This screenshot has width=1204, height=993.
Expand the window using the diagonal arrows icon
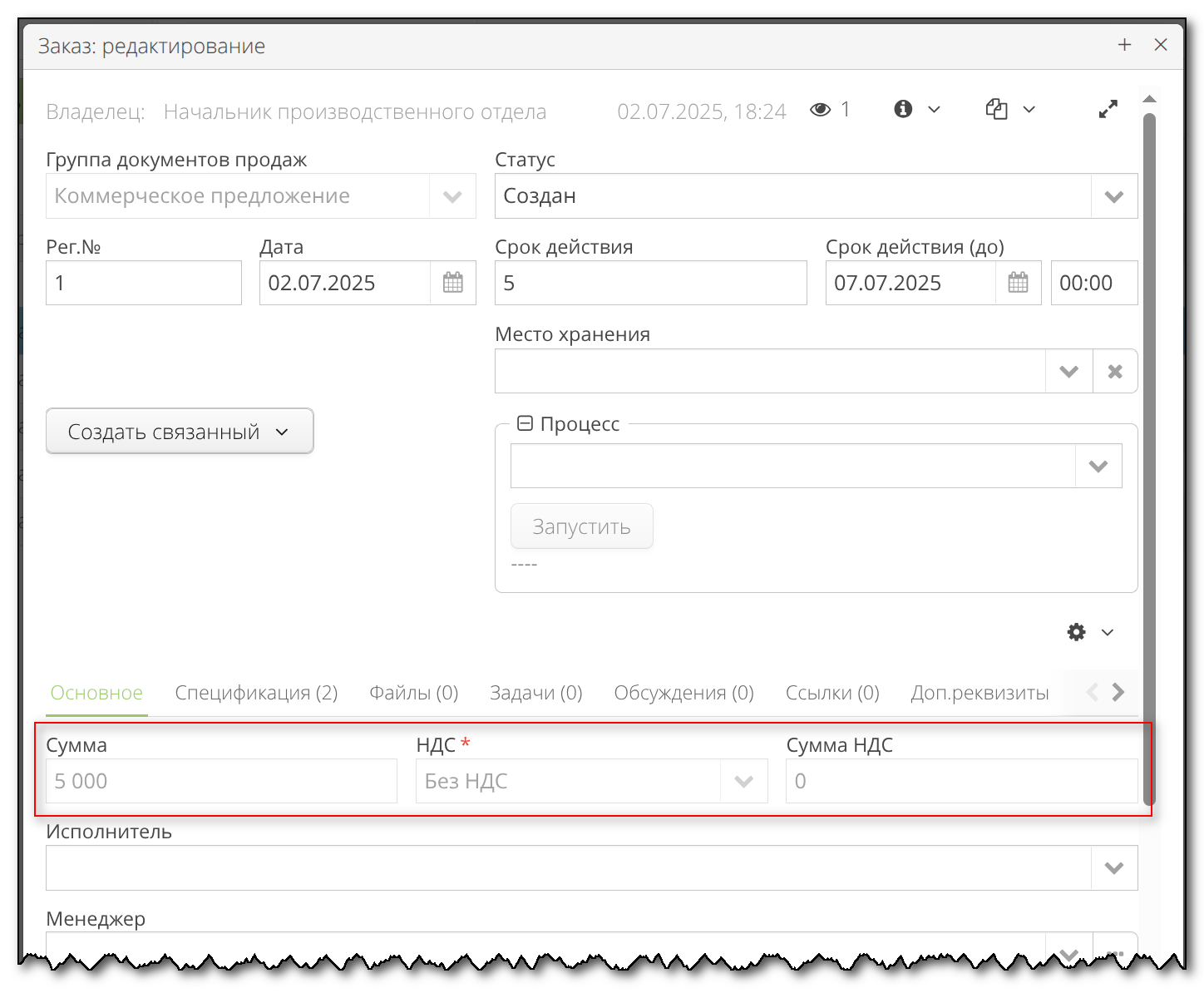point(1108,109)
